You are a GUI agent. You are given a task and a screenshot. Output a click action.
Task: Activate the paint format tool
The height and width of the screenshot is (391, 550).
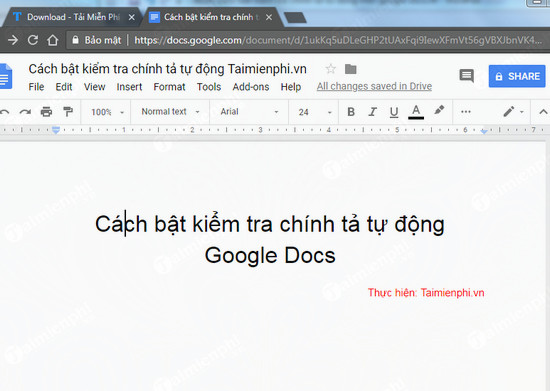coord(68,112)
